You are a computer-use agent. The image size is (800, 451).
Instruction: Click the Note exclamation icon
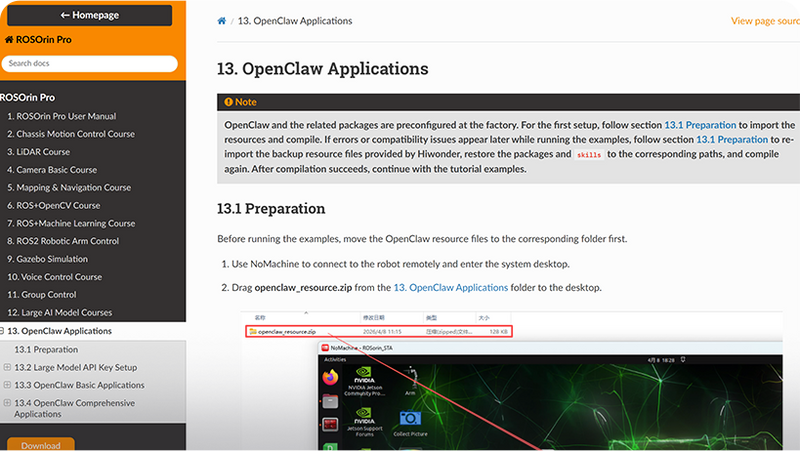coord(229,102)
